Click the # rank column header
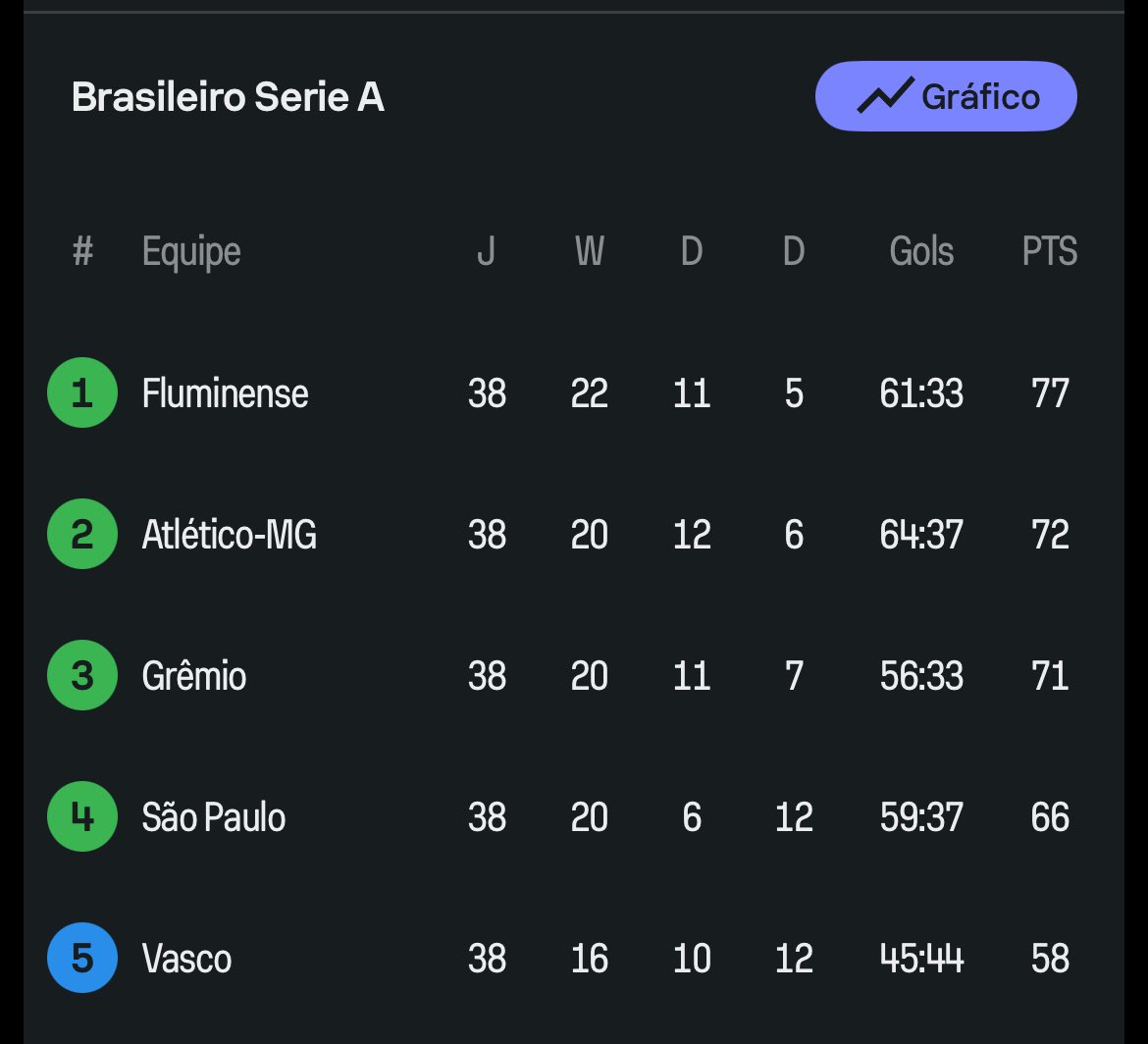 pos(82,251)
